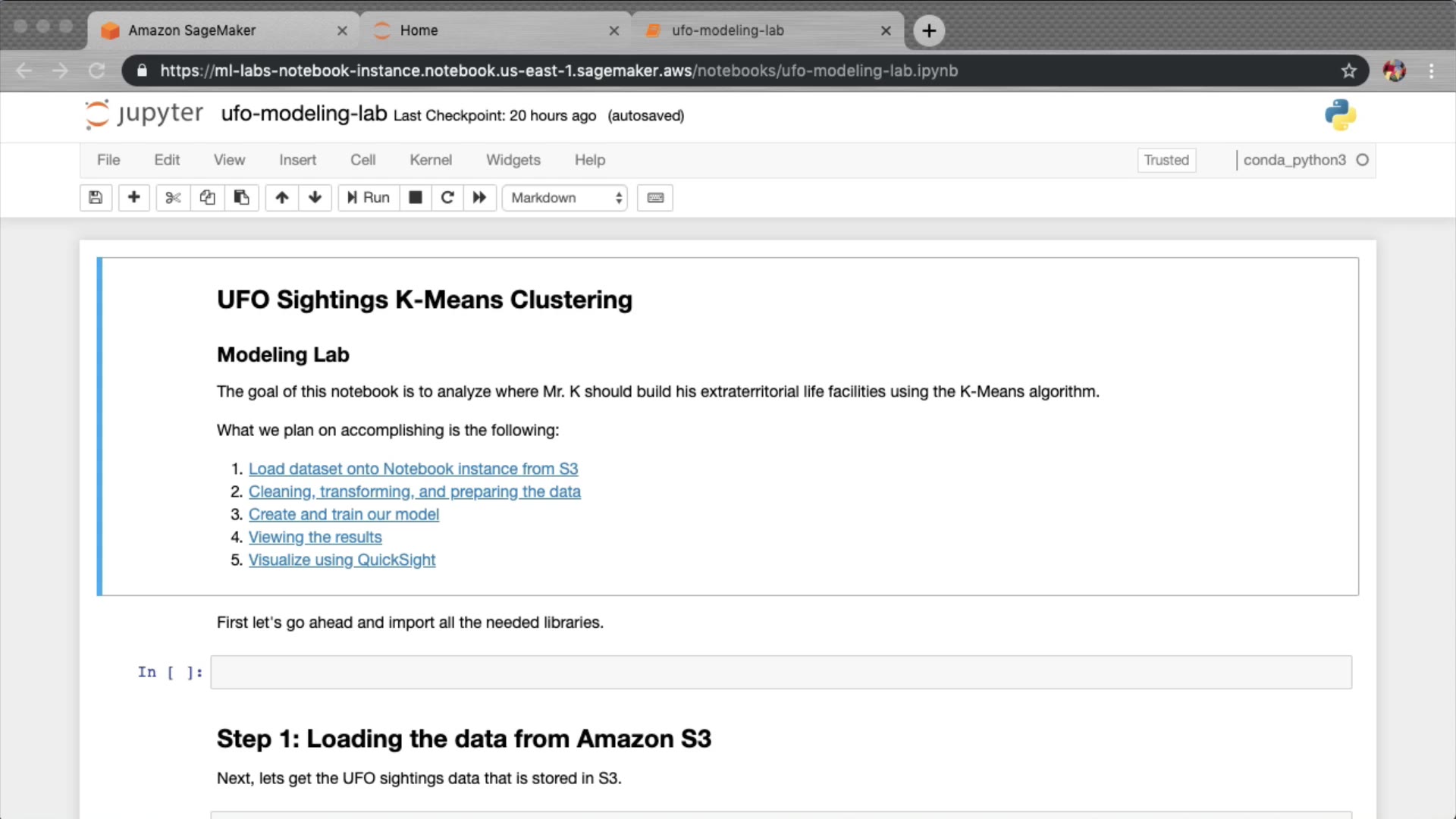
Task: Open the Widgets menu
Action: click(x=513, y=160)
